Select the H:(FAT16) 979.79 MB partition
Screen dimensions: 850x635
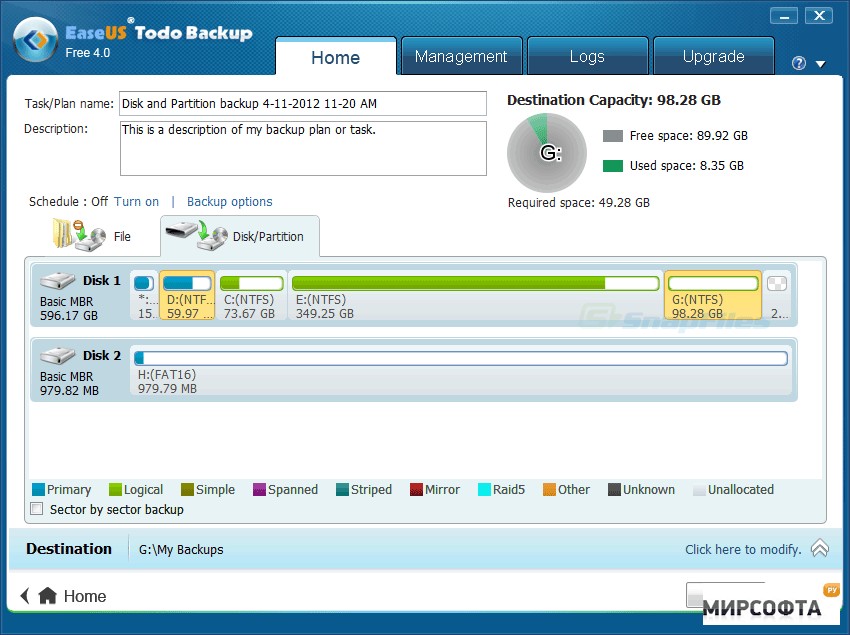tap(461, 370)
